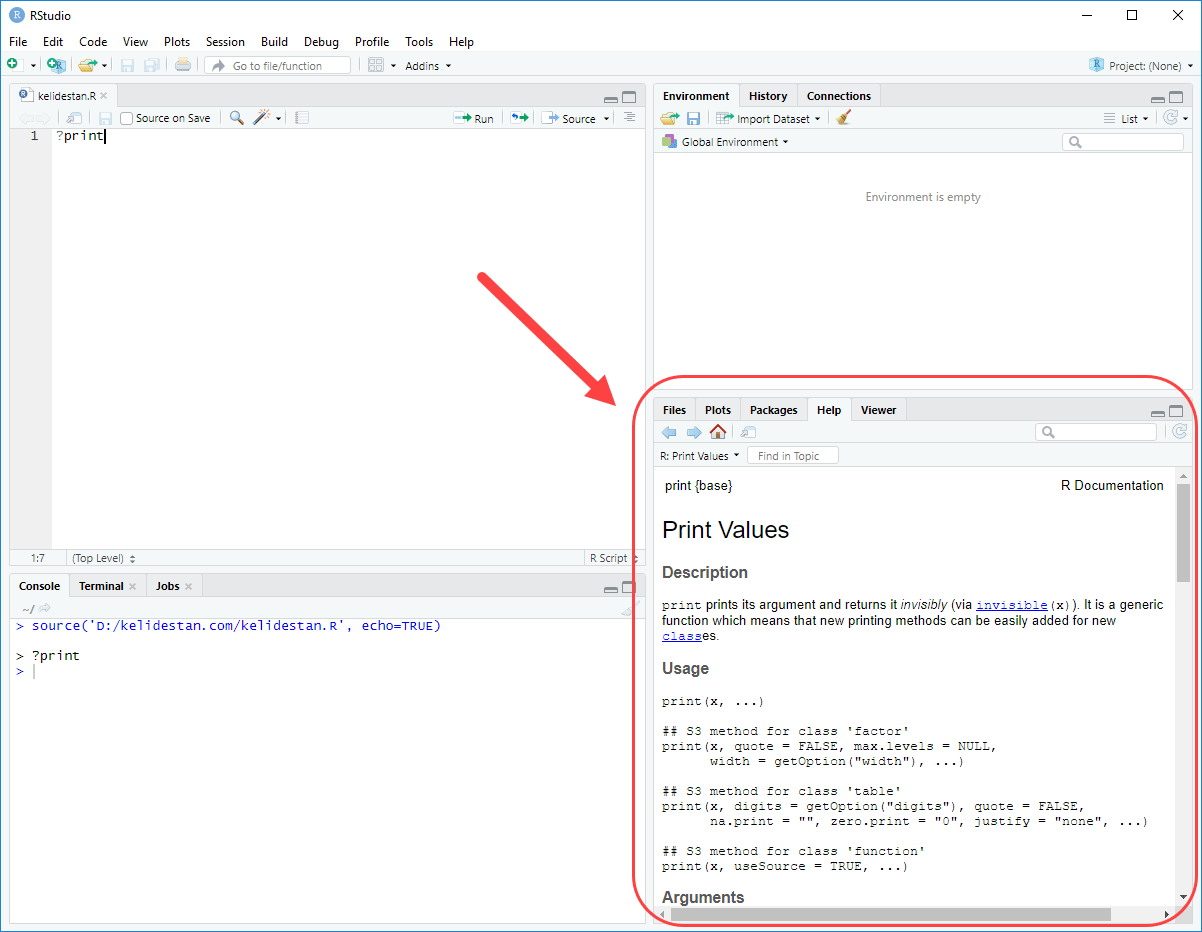
Task: Click the Environment search box
Action: [x=1123, y=142]
